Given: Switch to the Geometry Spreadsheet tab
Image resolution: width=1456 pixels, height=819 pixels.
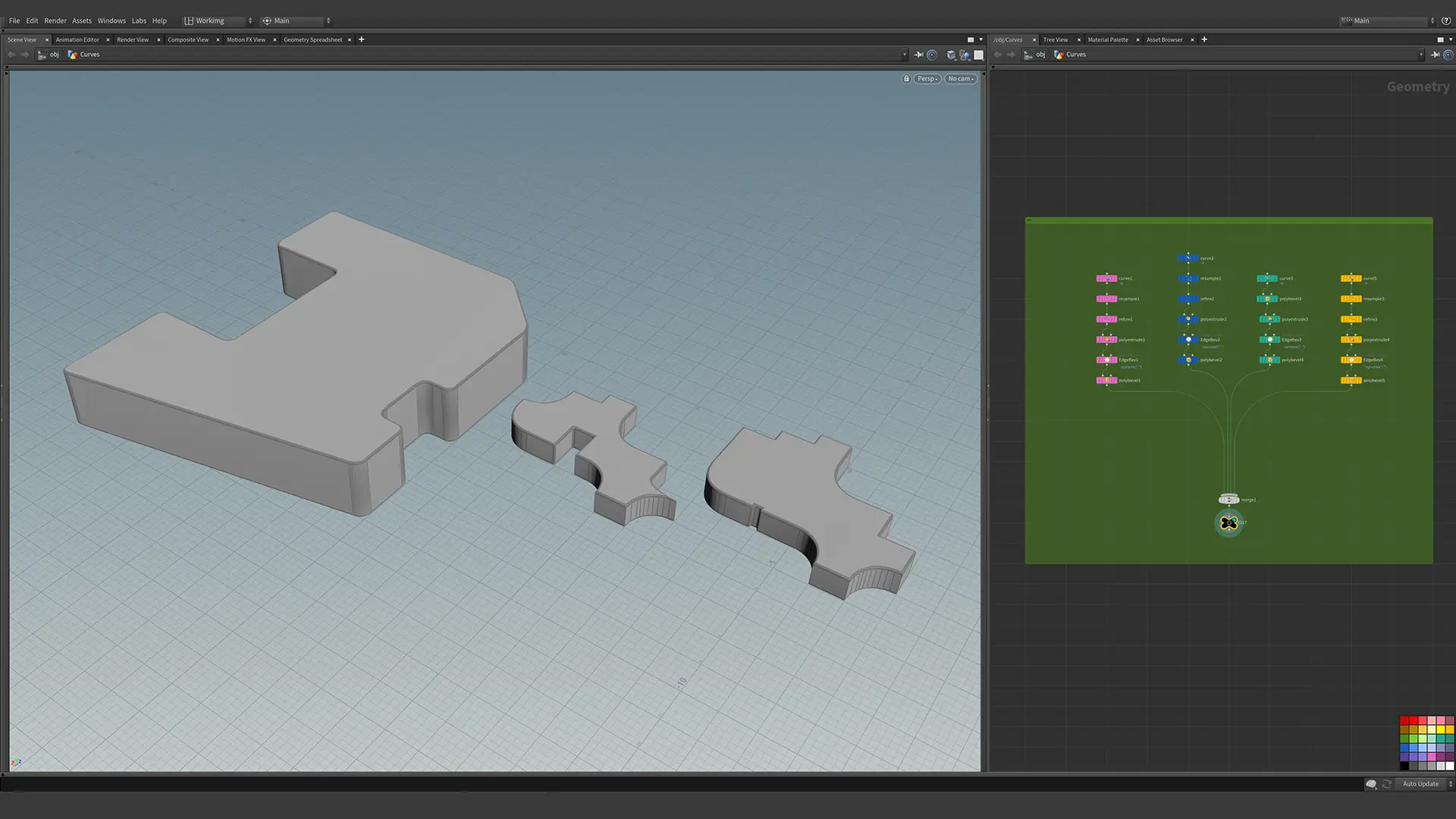Looking at the screenshot, I should click(312, 39).
